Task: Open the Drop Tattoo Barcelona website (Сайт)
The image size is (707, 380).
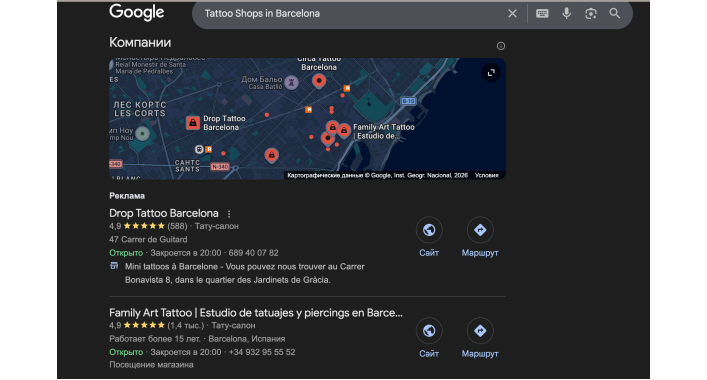Action: (x=429, y=238)
